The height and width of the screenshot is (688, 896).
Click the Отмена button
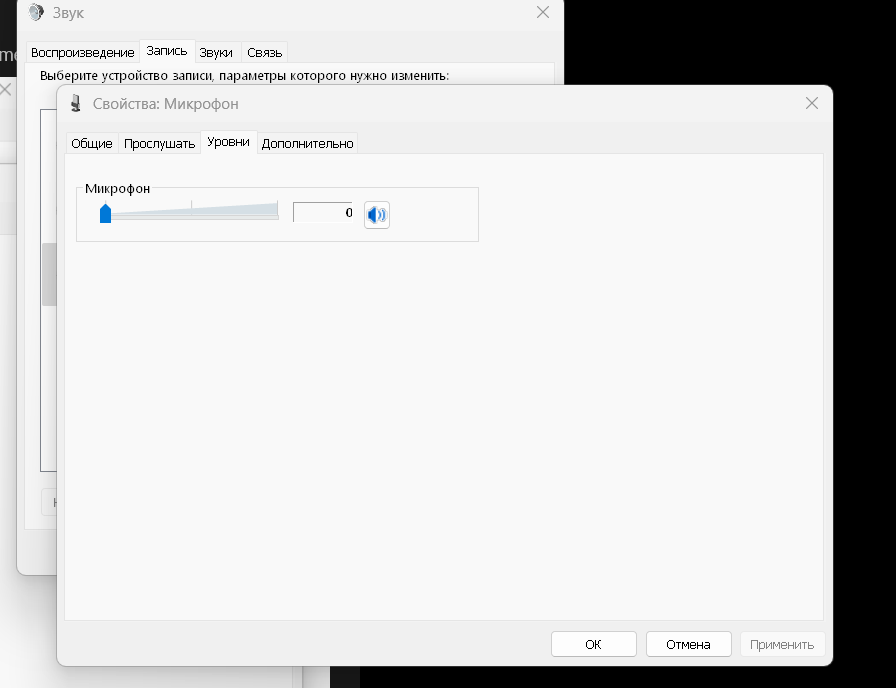click(x=689, y=644)
